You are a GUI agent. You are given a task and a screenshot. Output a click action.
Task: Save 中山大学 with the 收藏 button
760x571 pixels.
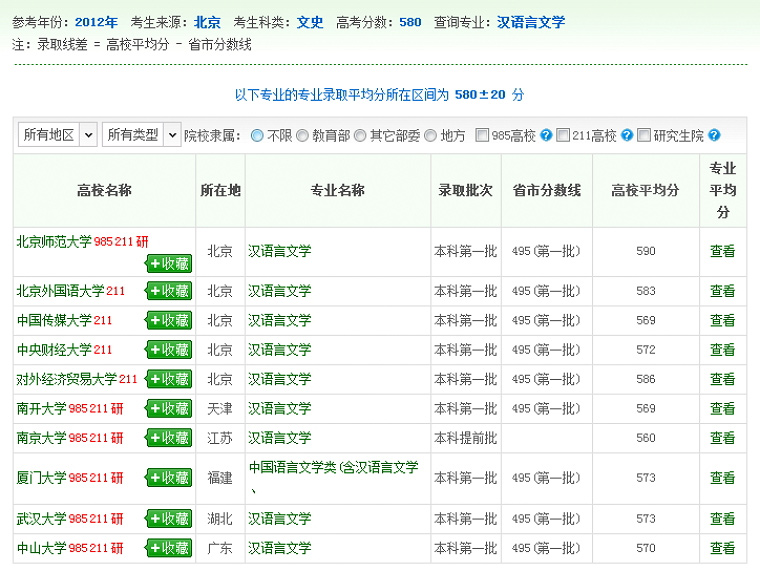pyautogui.click(x=168, y=548)
